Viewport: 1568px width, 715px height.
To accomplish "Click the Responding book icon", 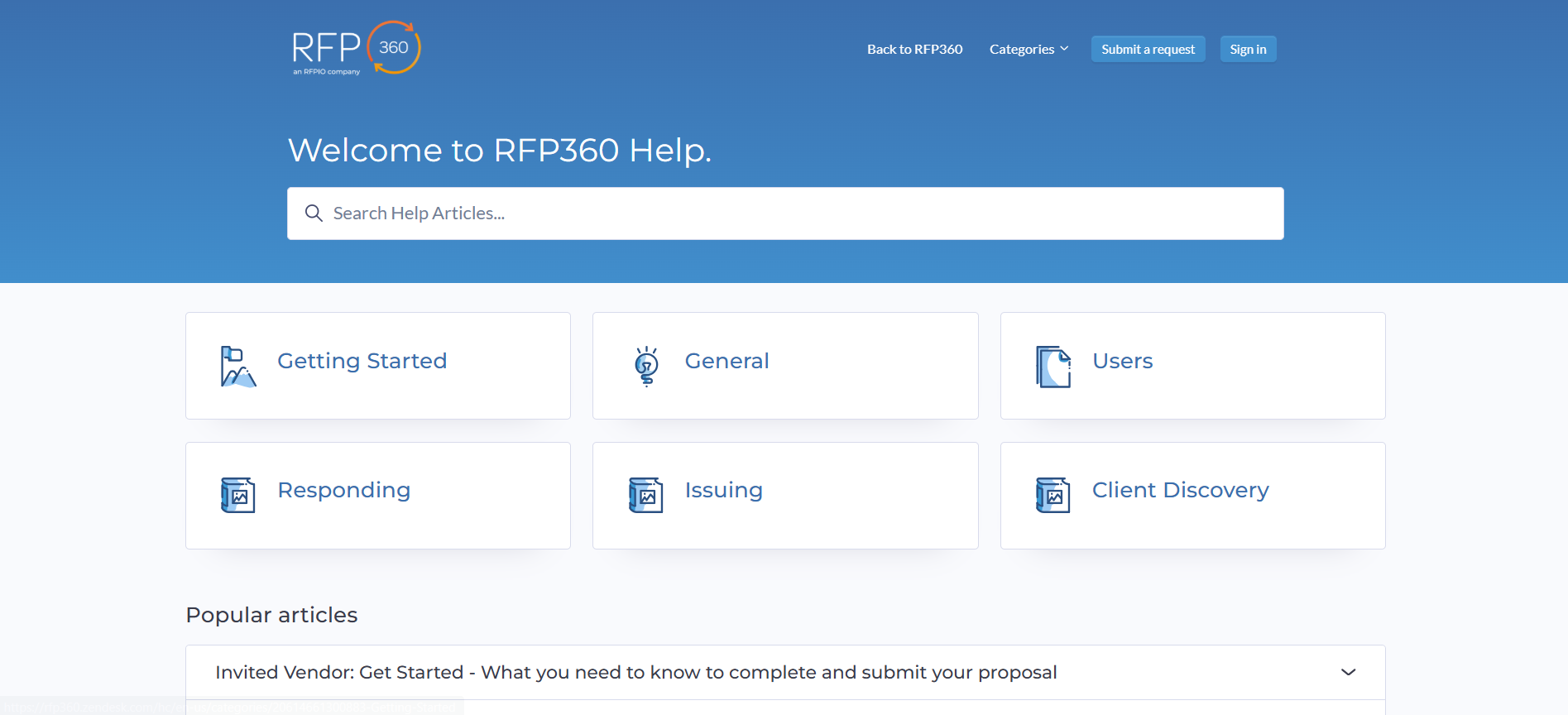I will tap(238, 496).
